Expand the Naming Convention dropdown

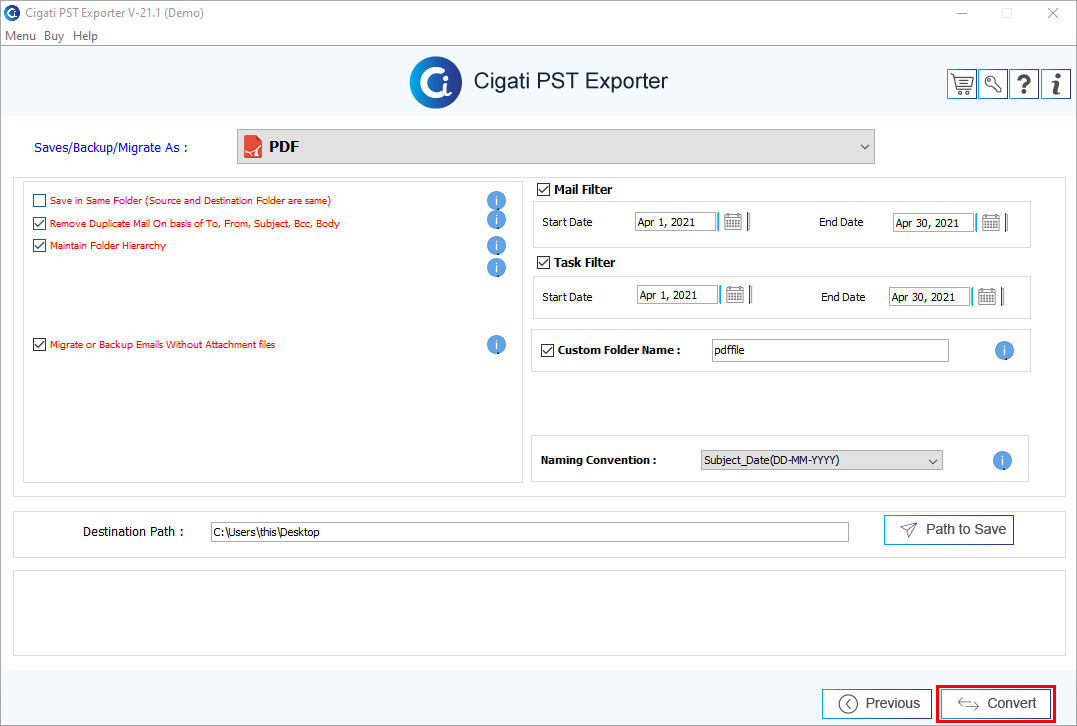821,460
